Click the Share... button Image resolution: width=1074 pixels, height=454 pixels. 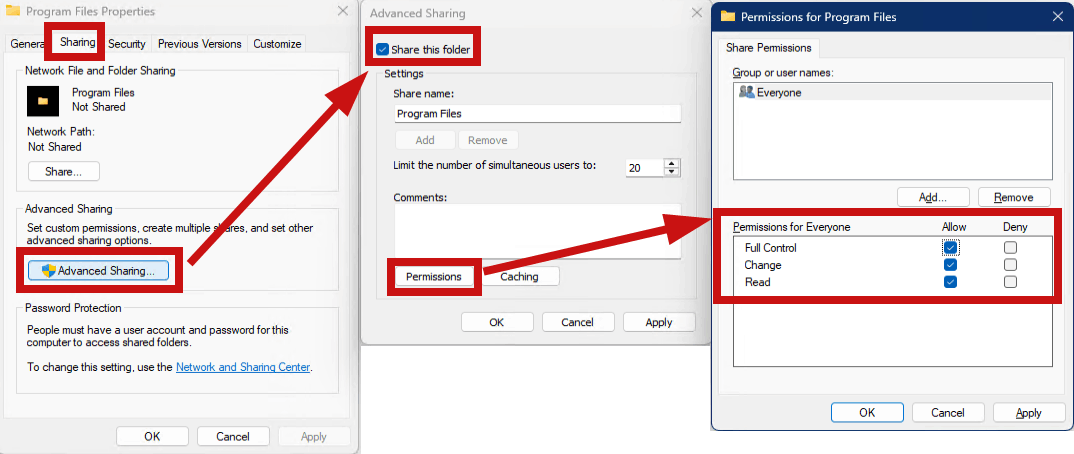click(64, 172)
